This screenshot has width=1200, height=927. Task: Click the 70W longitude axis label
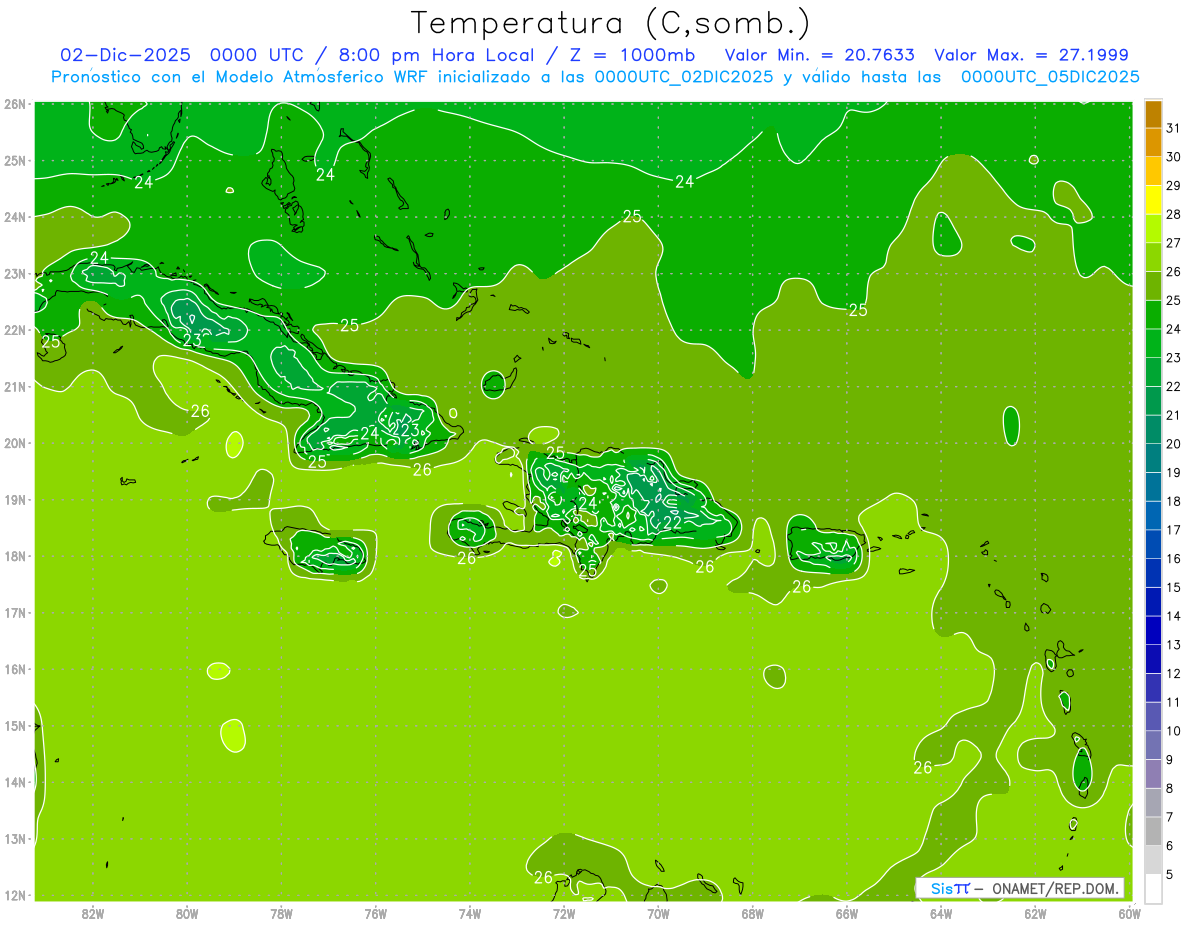658,913
